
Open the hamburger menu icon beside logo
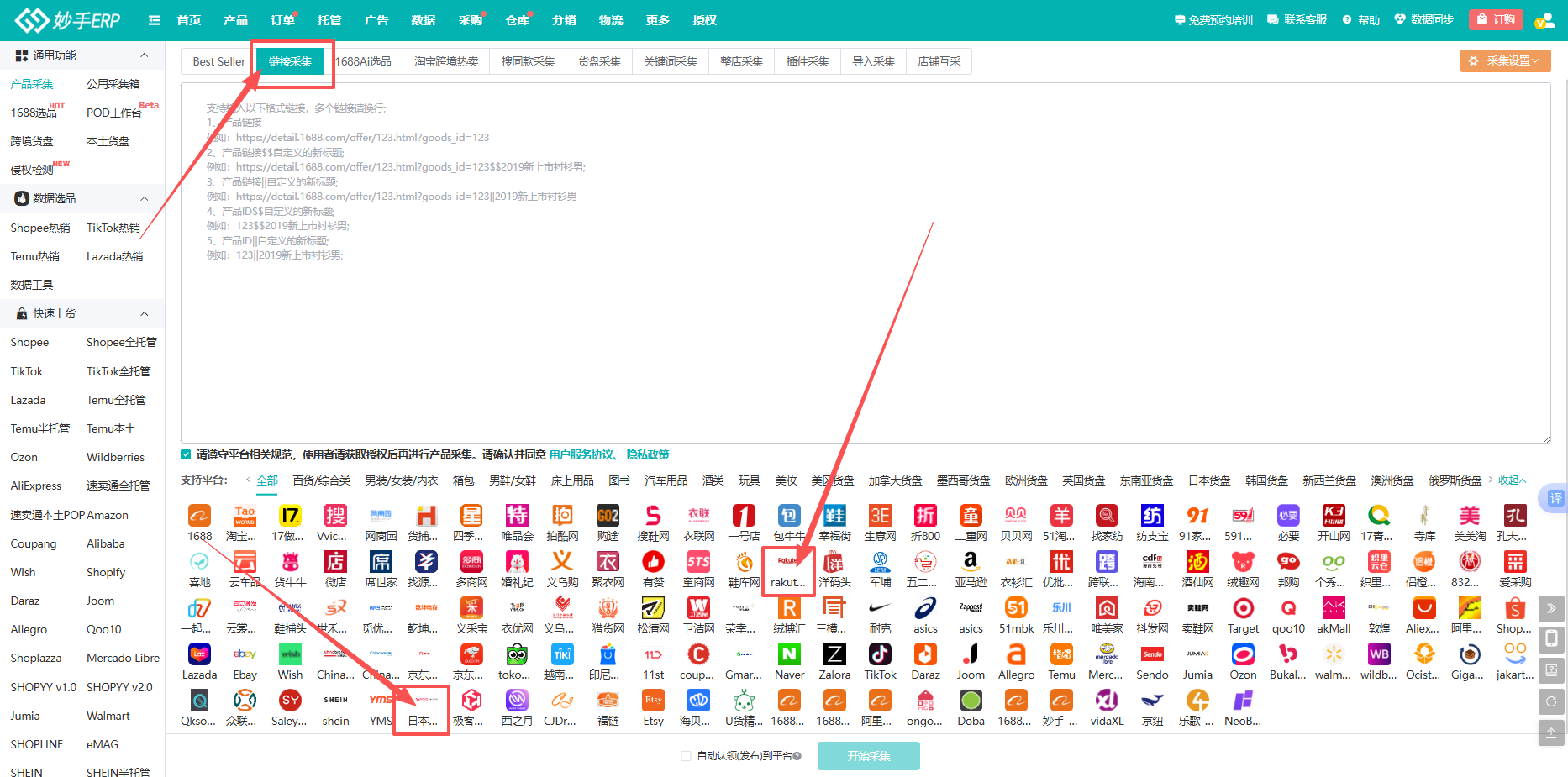[x=155, y=20]
